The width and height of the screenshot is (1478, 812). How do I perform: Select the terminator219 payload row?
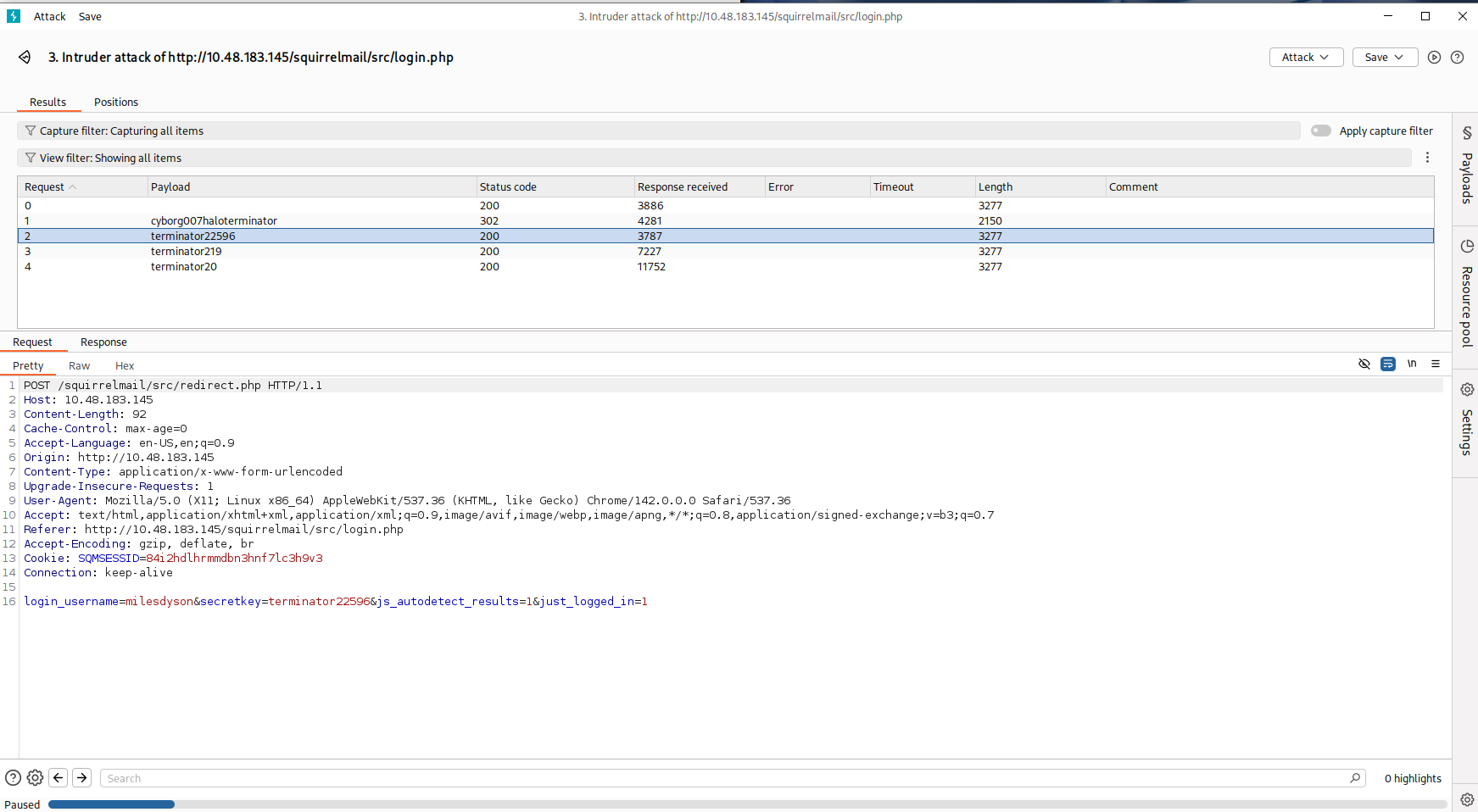point(725,251)
